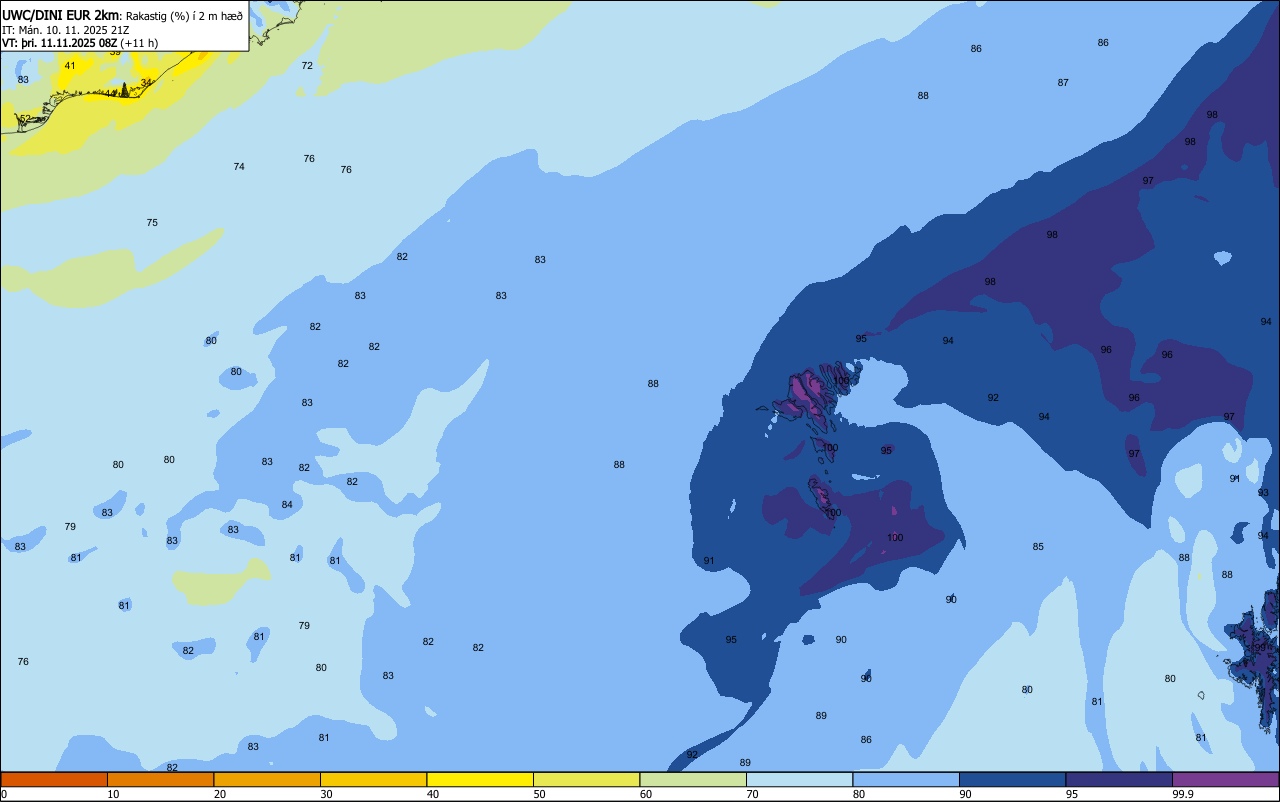Click the '0' legend tick label
The image size is (1280, 802).
4,794
